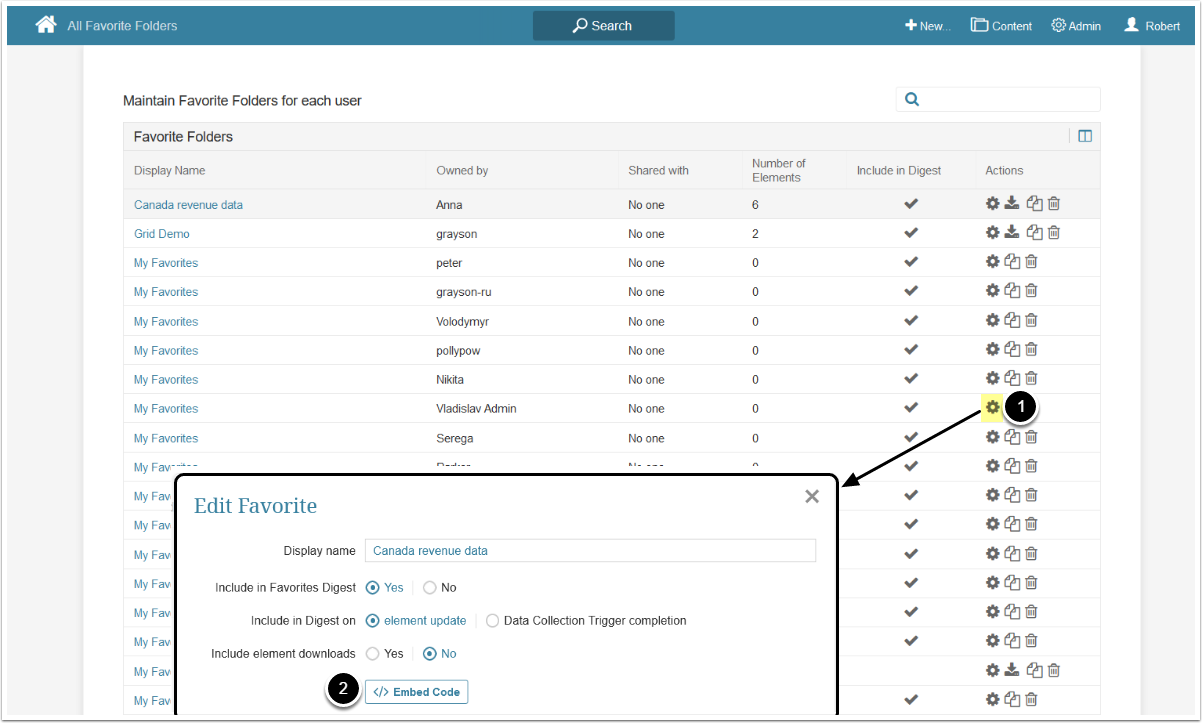
Task: Open the Content menu
Action: [x=1001, y=26]
